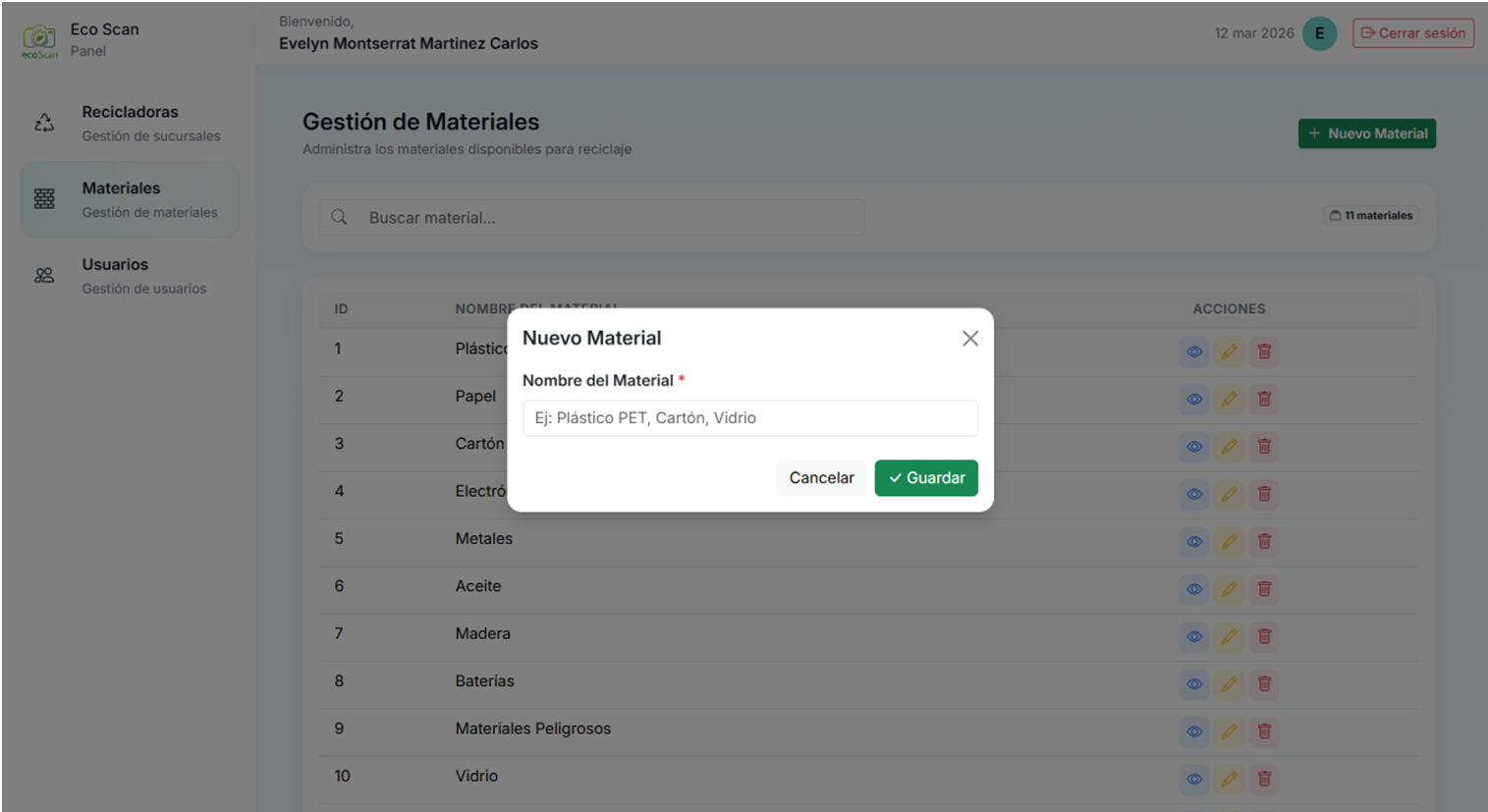The height and width of the screenshot is (812, 1488).
Task: Delete material in row 1
Action: point(1264,352)
